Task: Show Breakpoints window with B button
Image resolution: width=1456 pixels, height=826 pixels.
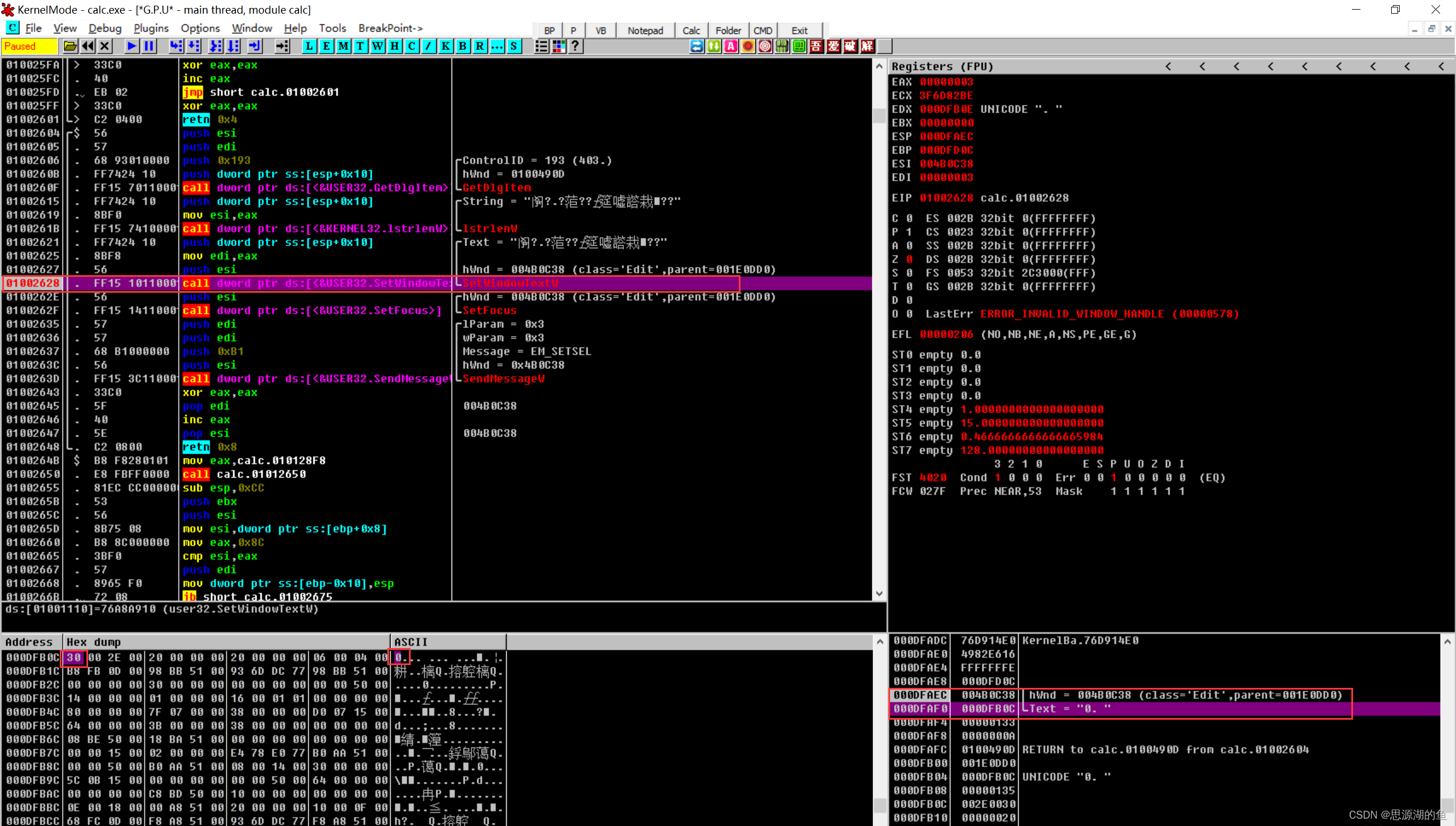Action: pyautogui.click(x=463, y=47)
